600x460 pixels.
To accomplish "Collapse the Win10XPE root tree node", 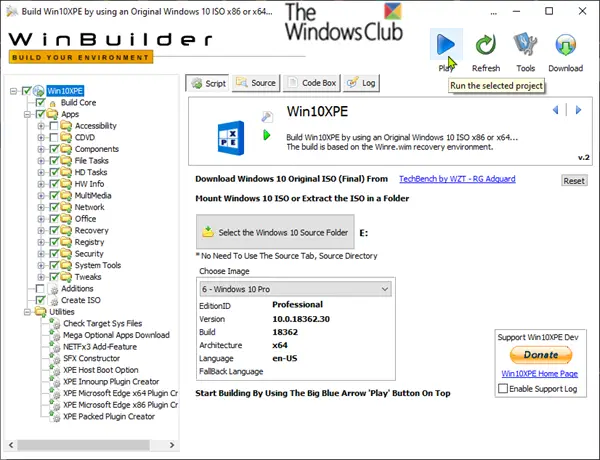I will click(x=14, y=91).
